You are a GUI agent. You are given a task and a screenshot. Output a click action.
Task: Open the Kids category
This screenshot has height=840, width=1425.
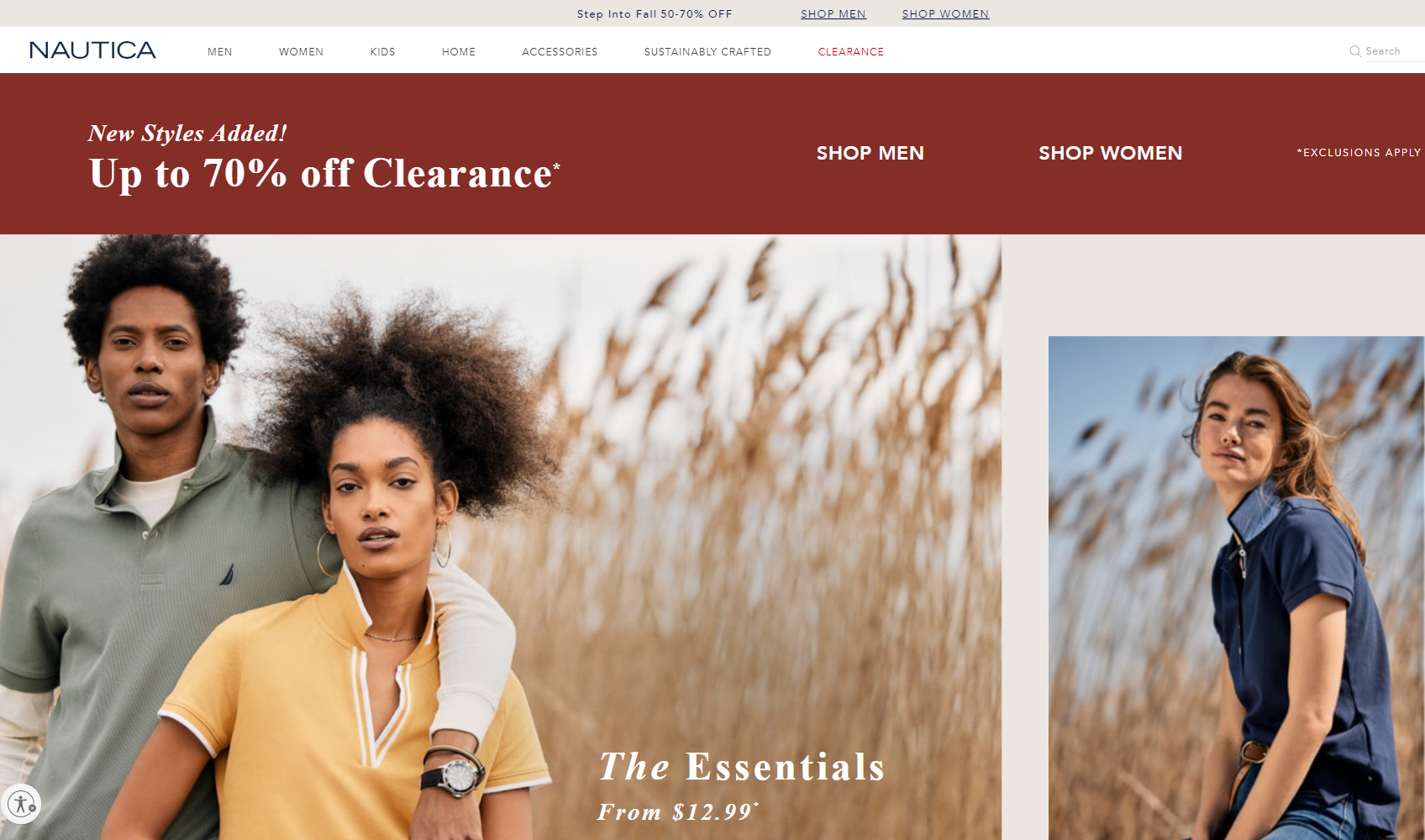[382, 51]
